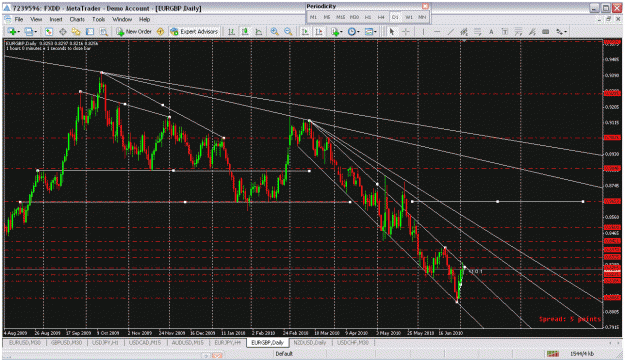Image resolution: width=625 pixels, height=360 pixels.
Task: Click the connection status bars indicator
Action: point(552,354)
